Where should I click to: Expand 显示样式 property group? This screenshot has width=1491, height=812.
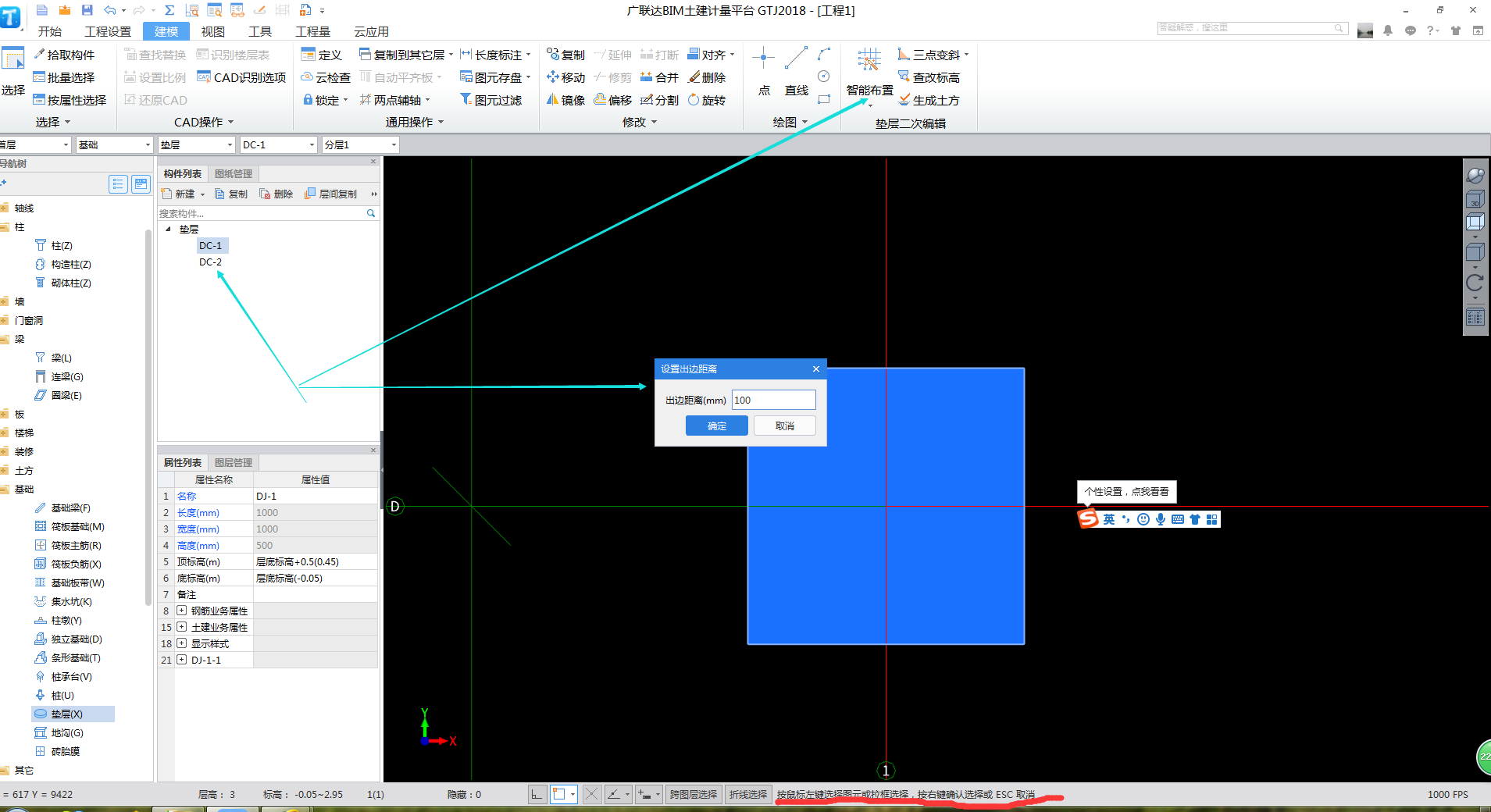pyautogui.click(x=181, y=643)
